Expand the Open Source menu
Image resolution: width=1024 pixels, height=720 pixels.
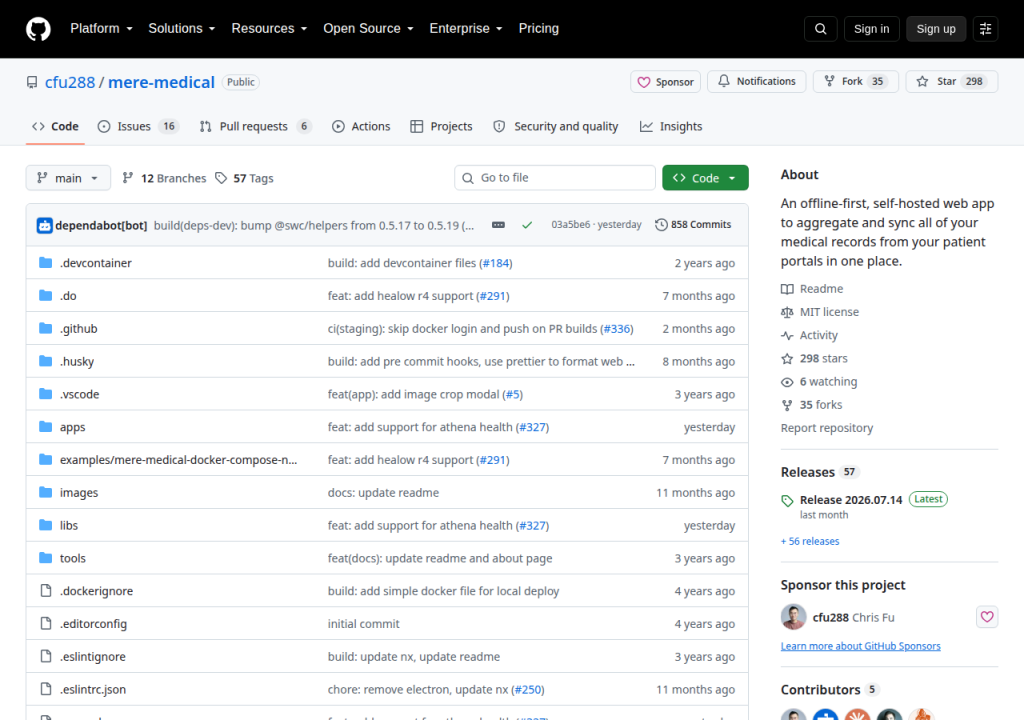(368, 29)
